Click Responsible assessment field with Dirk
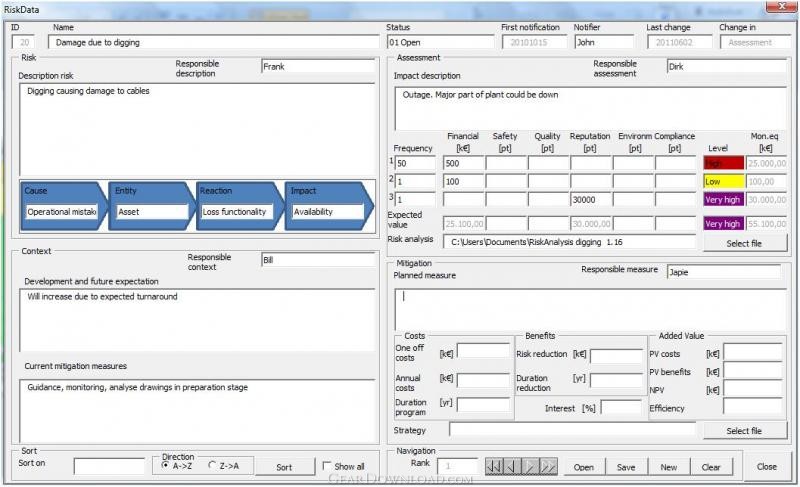The image size is (800, 487). [x=727, y=66]
